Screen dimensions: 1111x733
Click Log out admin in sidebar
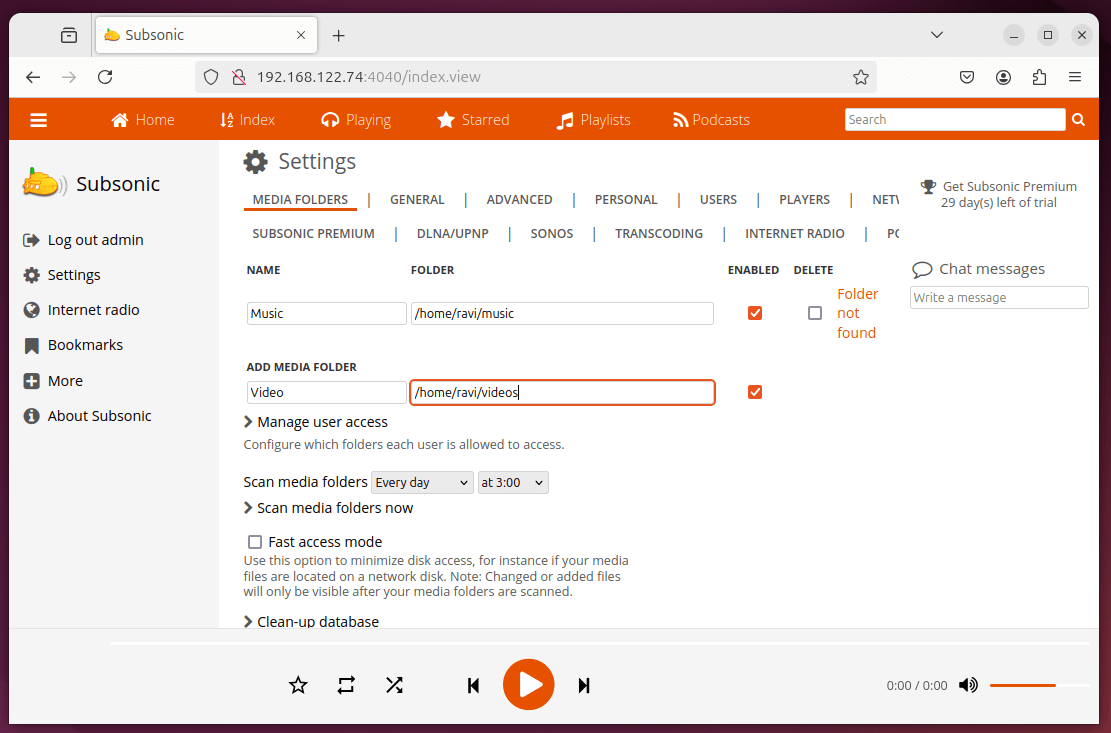pos(95,240)
